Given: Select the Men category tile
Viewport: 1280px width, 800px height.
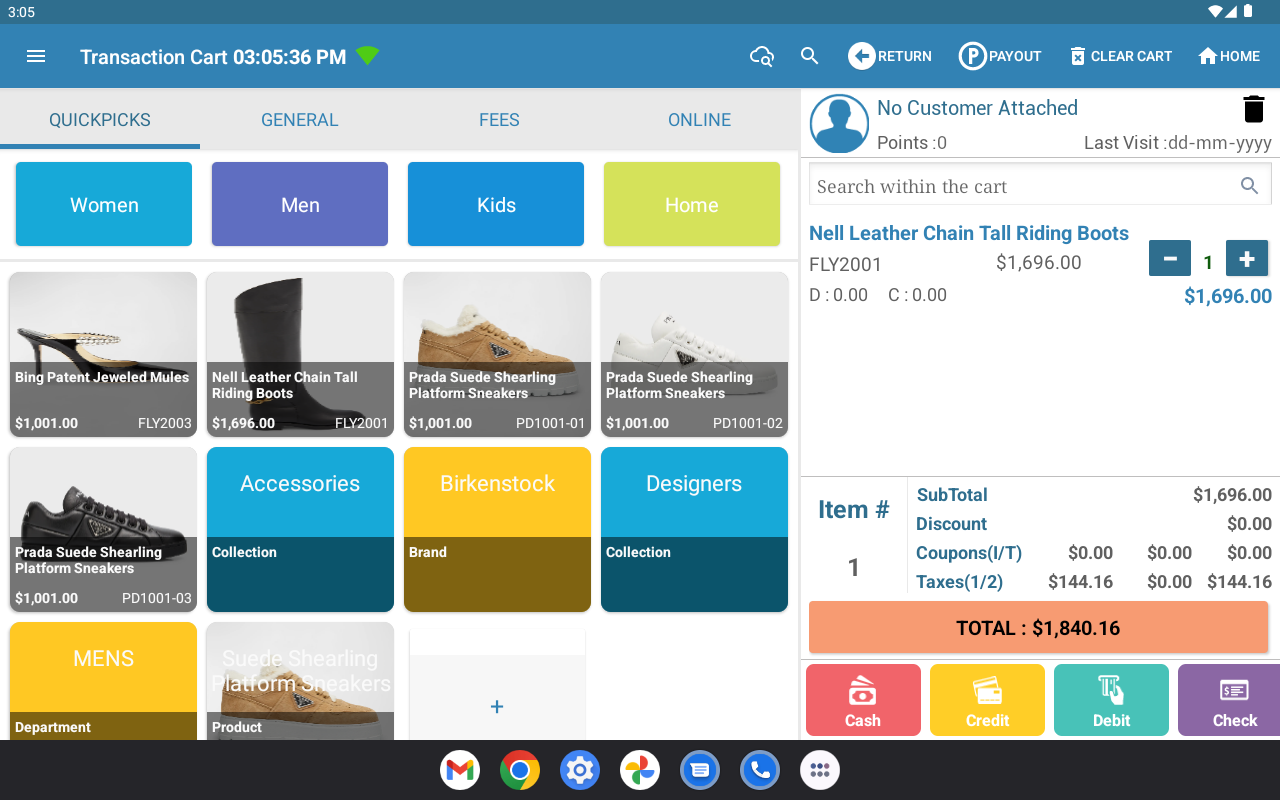Looking at the screenshot, I should tap(300, 204).
